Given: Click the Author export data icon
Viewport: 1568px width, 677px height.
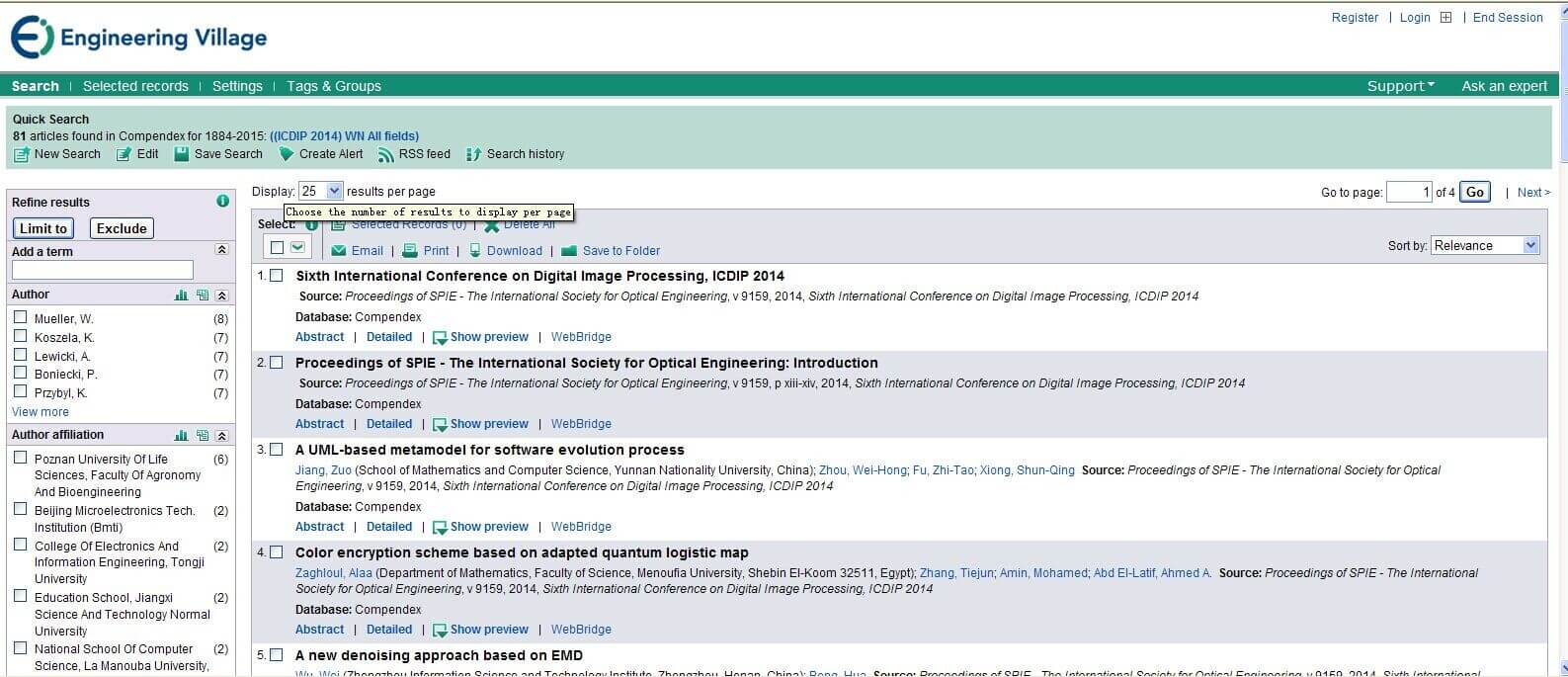Looking at the screenshot, I should click(x=203, y=296).
